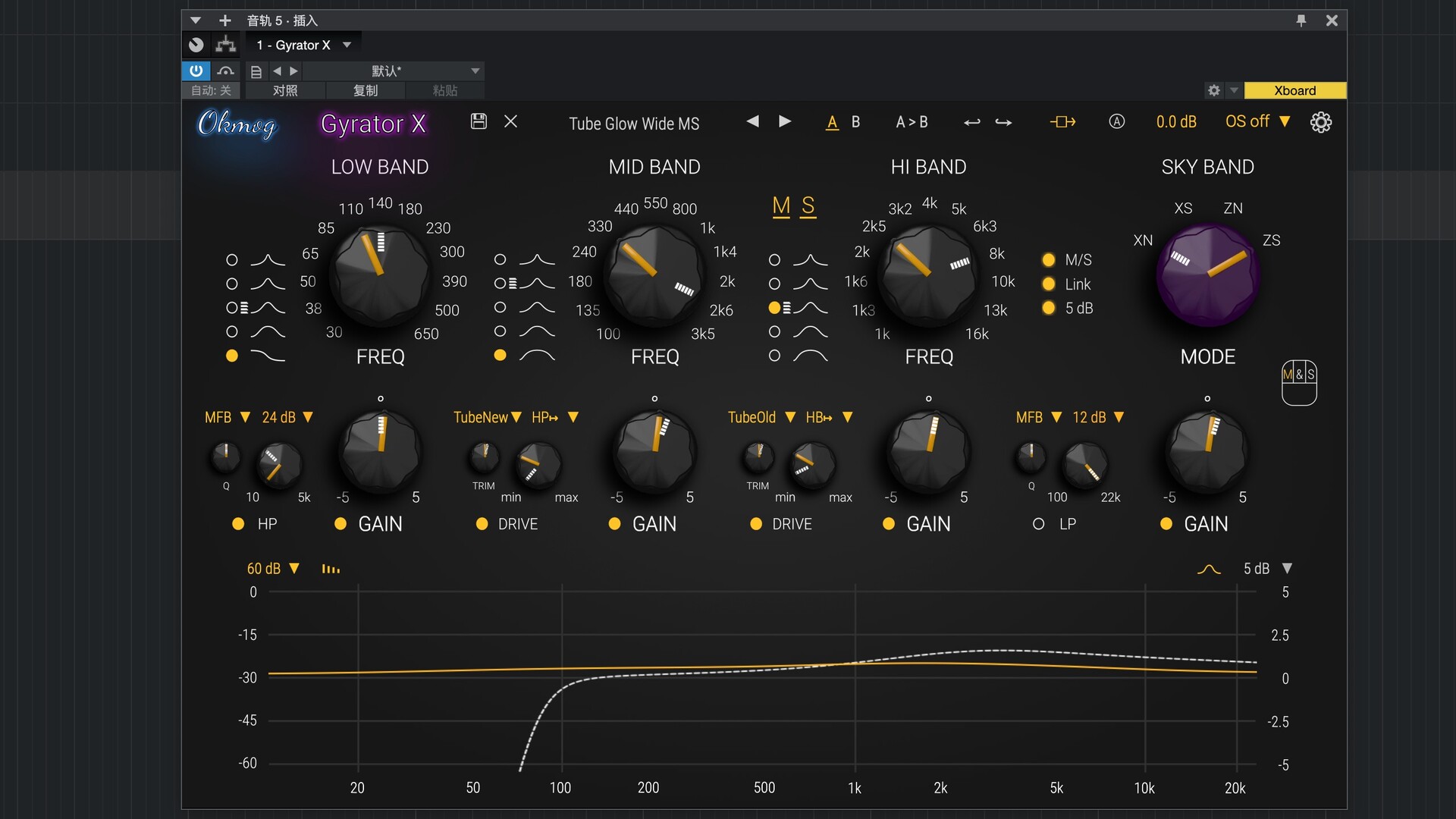Copy settings with A>B button
This screenshot has width=1456, height=819.
coord(912,122)
